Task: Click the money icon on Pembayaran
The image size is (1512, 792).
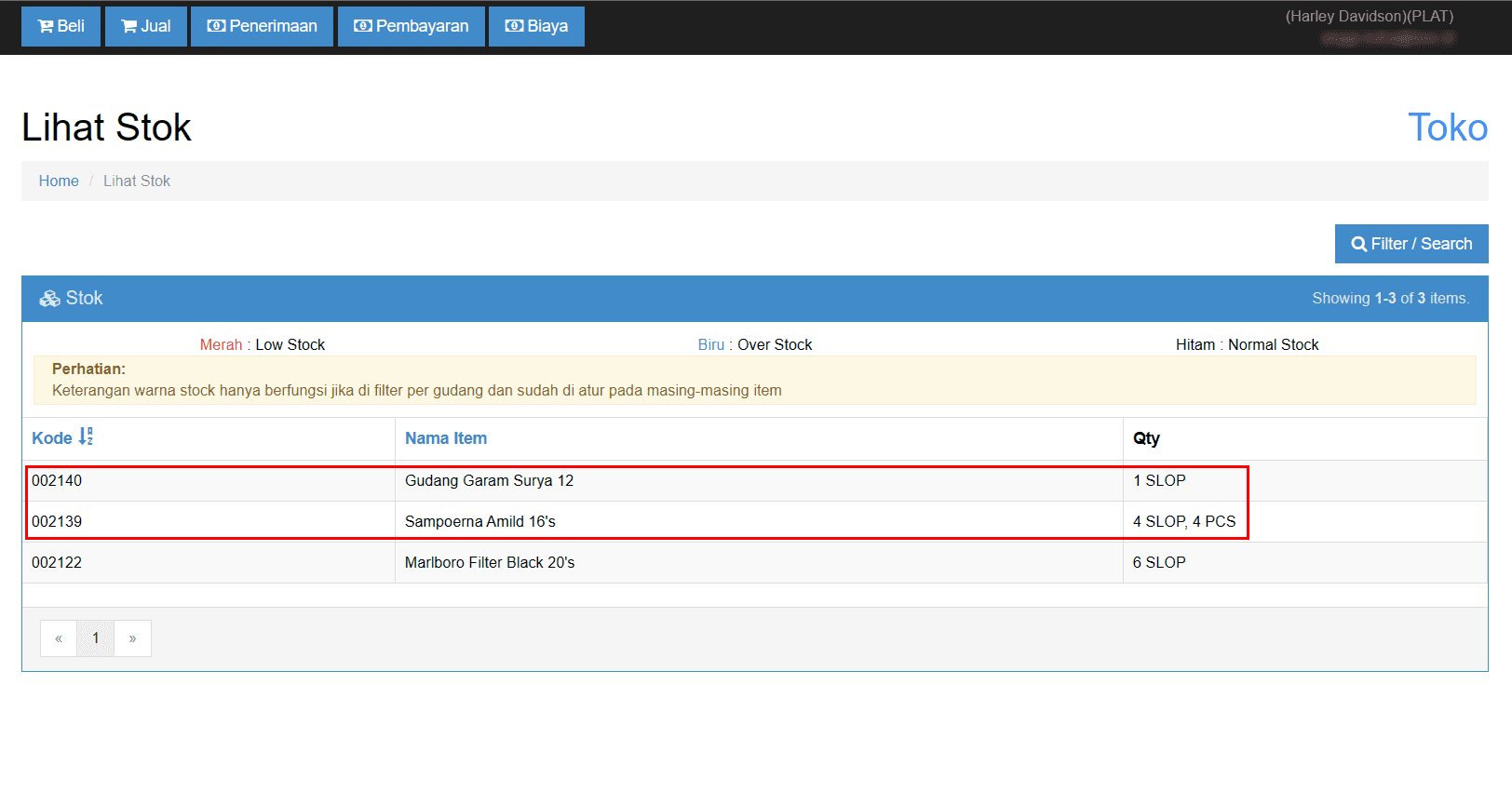Action: (363, 26)
